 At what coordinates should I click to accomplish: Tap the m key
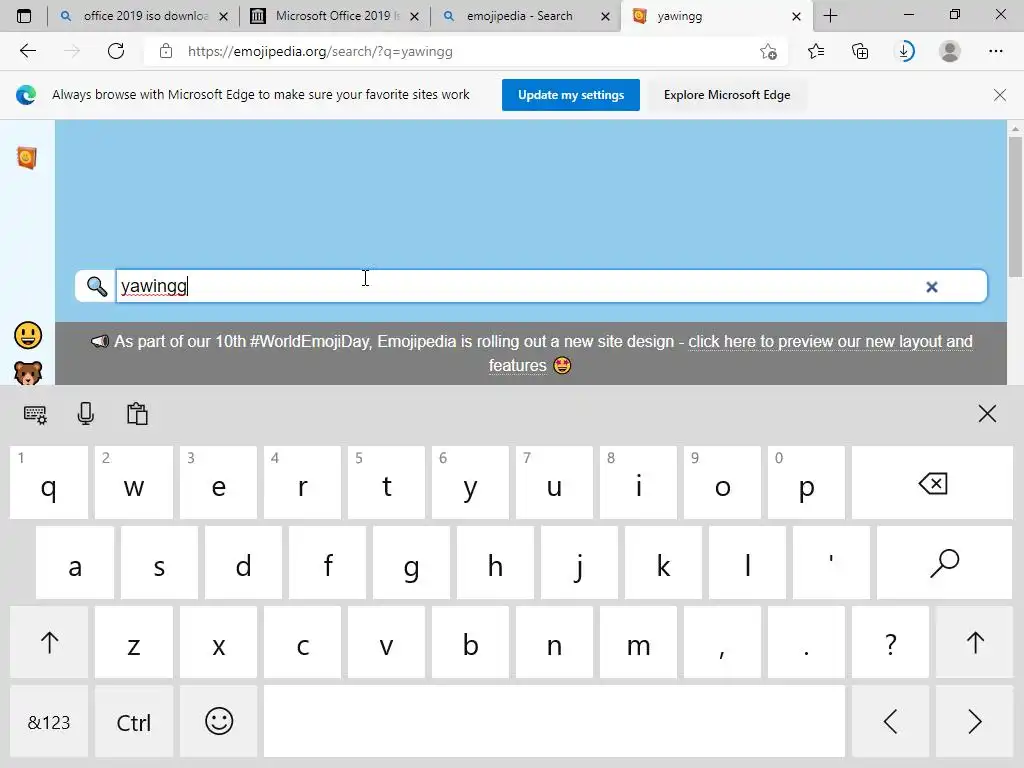(x=638, y=642)
